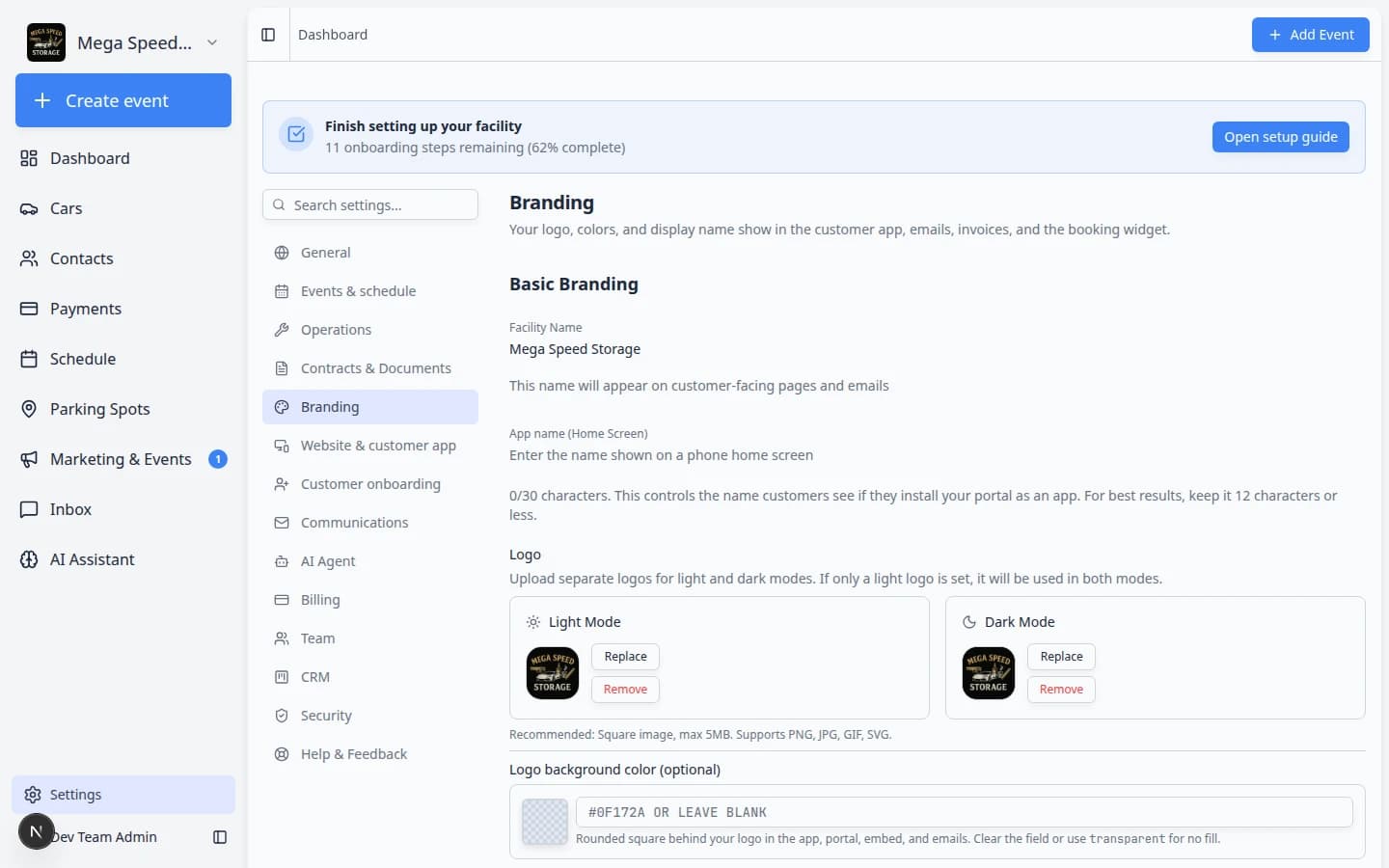Toggle the sidebar with the top panel icon
Viewport: 1389px width, 868px height.
pyautogui.click(x=268, y=35)
